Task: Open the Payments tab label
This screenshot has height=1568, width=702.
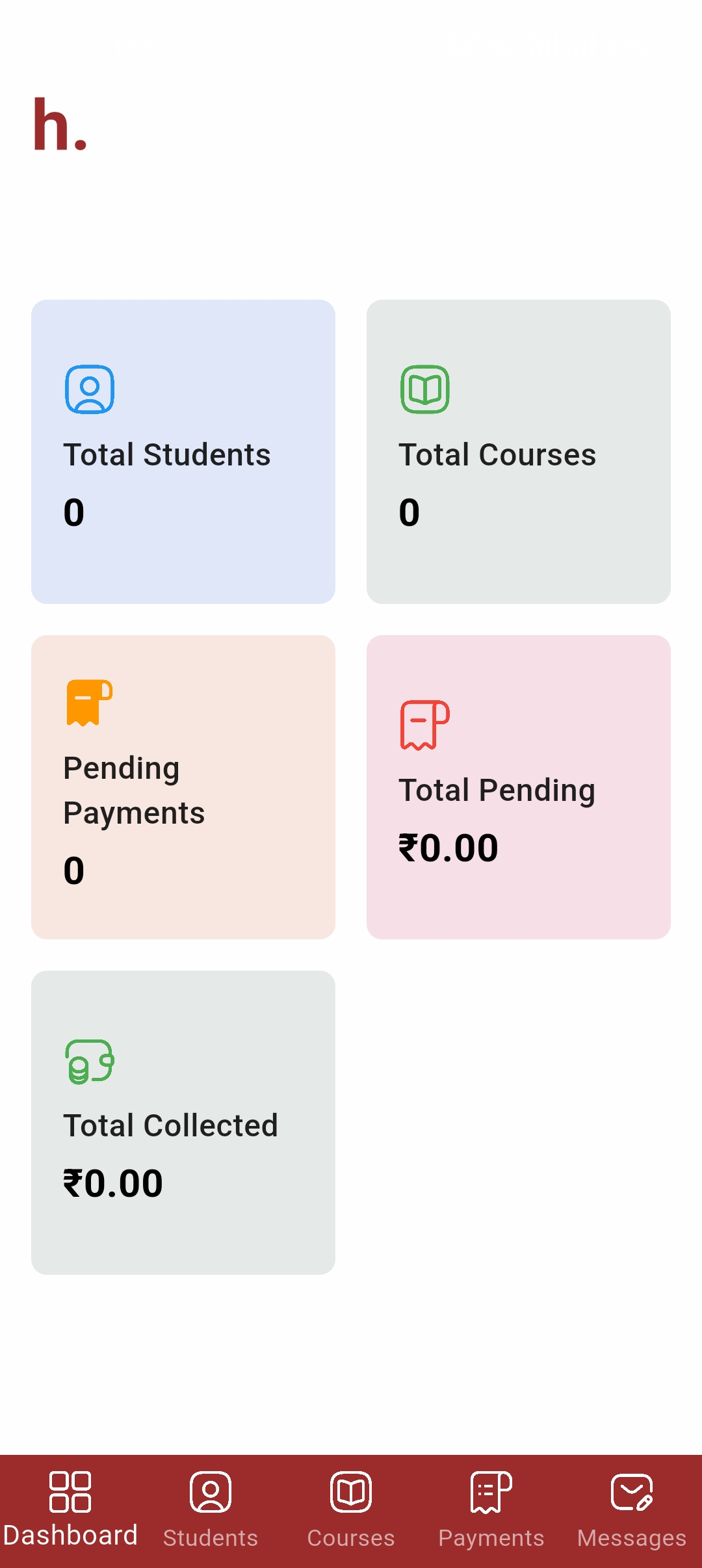Action: (491, 1538)
